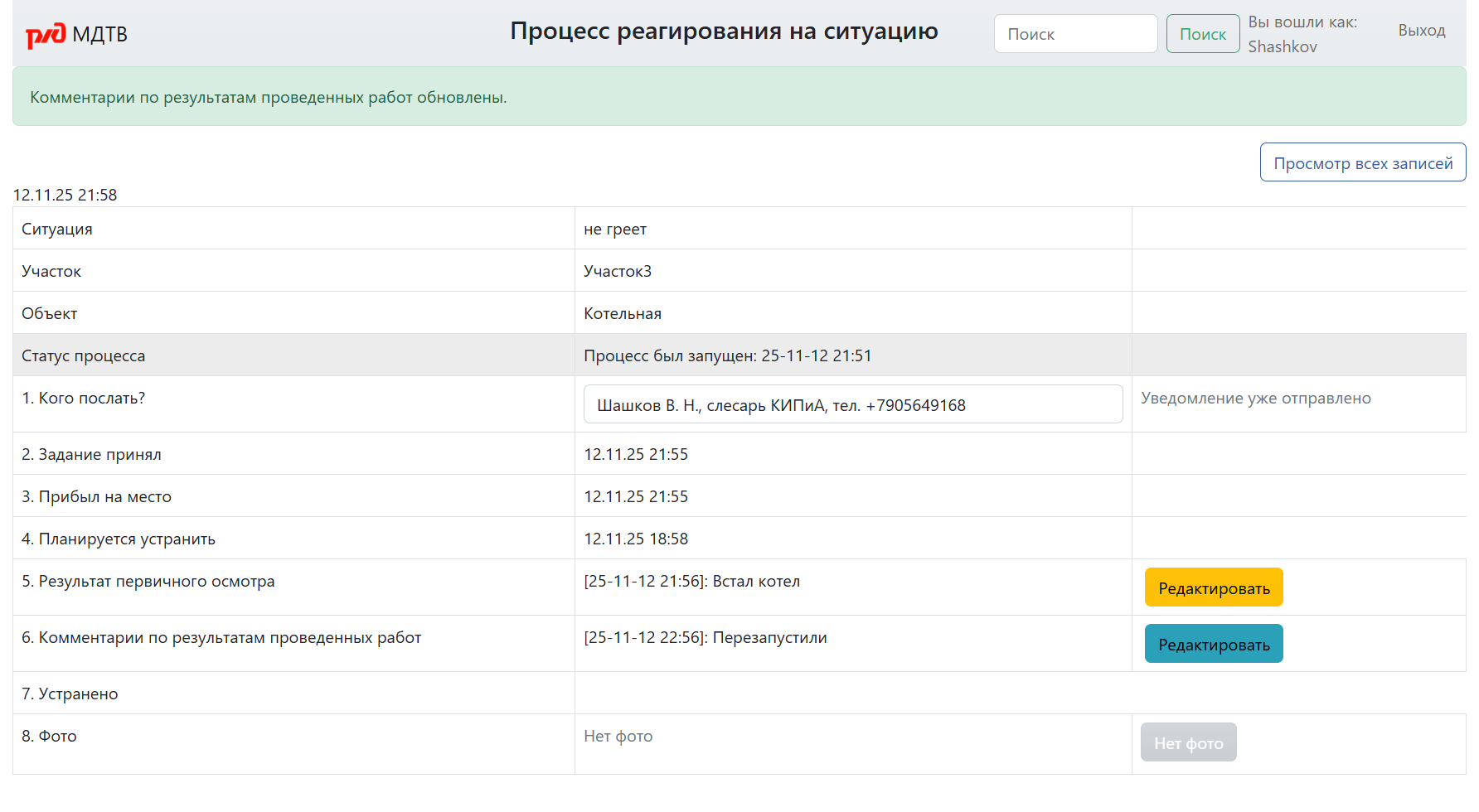
Task: Click the teal Редактировать button for комментарии
Action: click(1214, 643)
